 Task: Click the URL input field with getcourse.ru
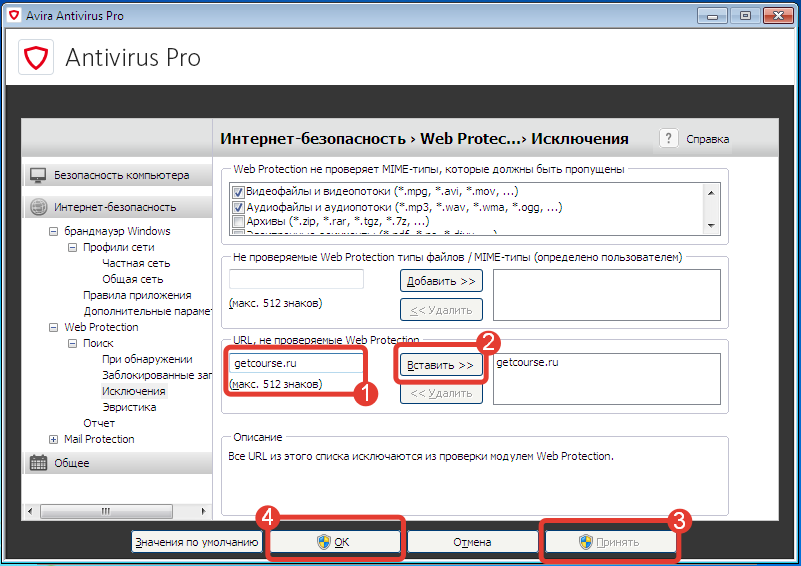point(296,363)
